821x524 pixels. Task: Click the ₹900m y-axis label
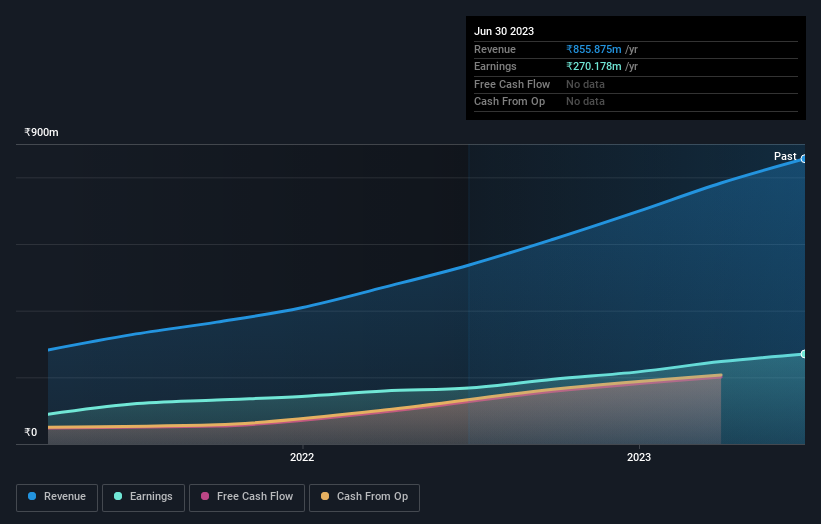coord(41,132)
